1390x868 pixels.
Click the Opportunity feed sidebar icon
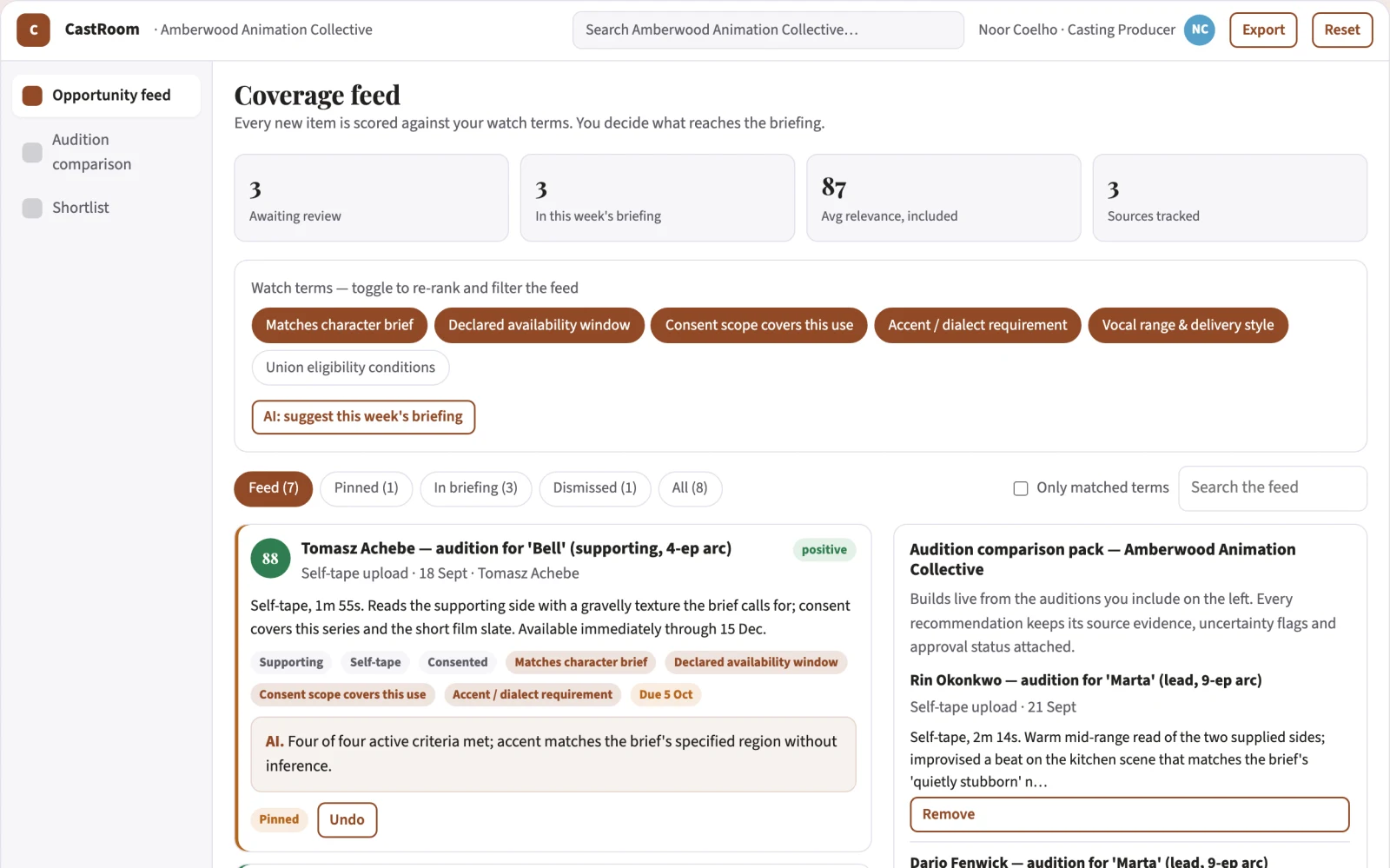pos(32,96)
